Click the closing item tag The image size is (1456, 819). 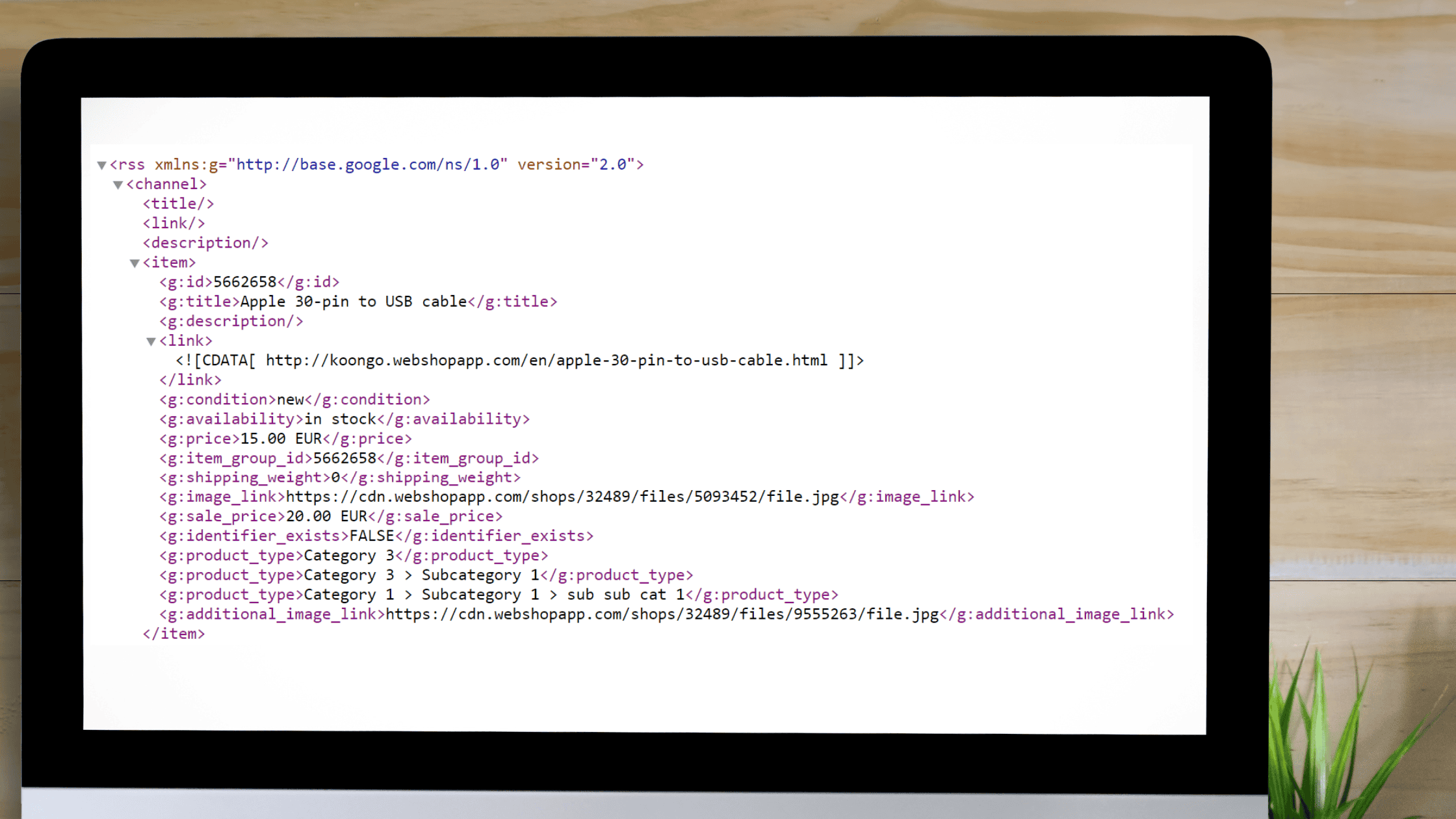point(174,634)
